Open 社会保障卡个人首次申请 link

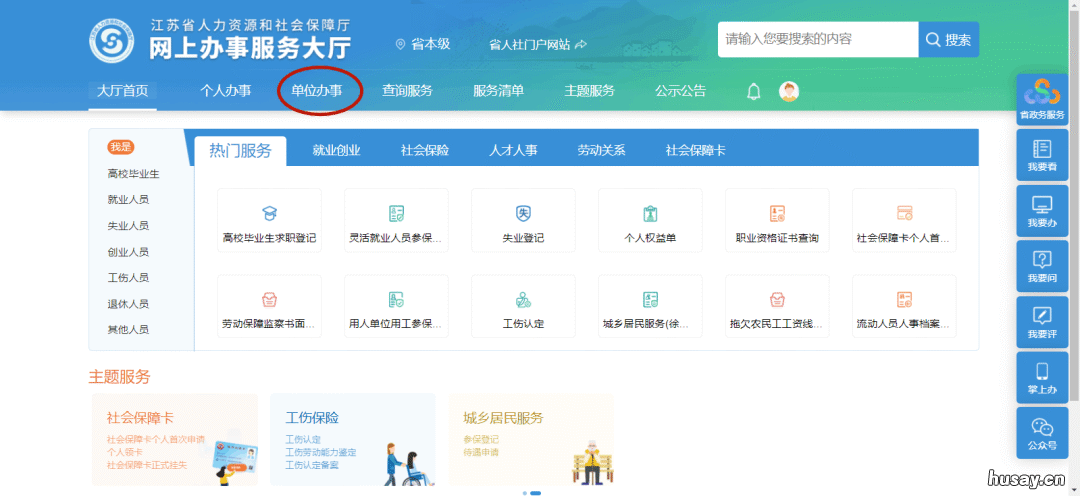point(156,440)
